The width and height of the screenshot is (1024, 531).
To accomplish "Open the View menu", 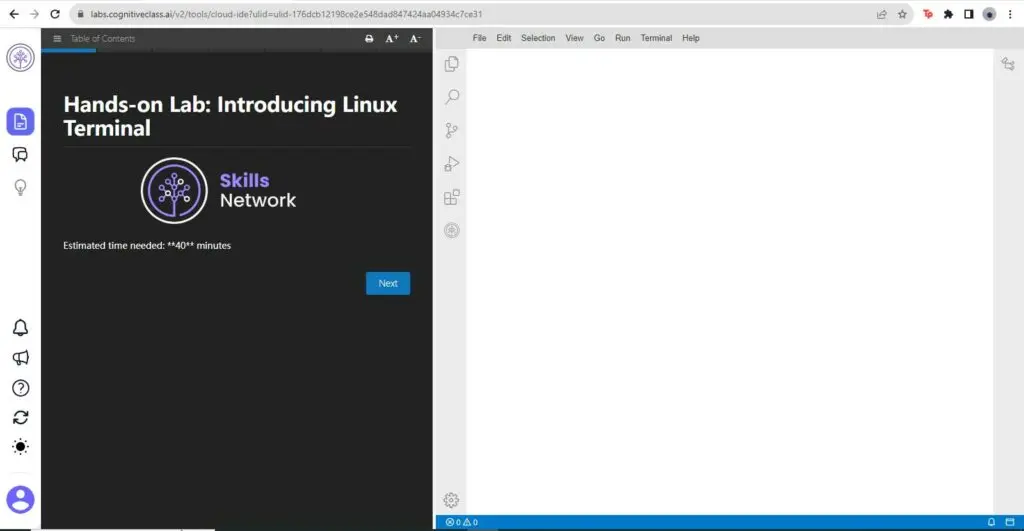I will coord(574,38).
